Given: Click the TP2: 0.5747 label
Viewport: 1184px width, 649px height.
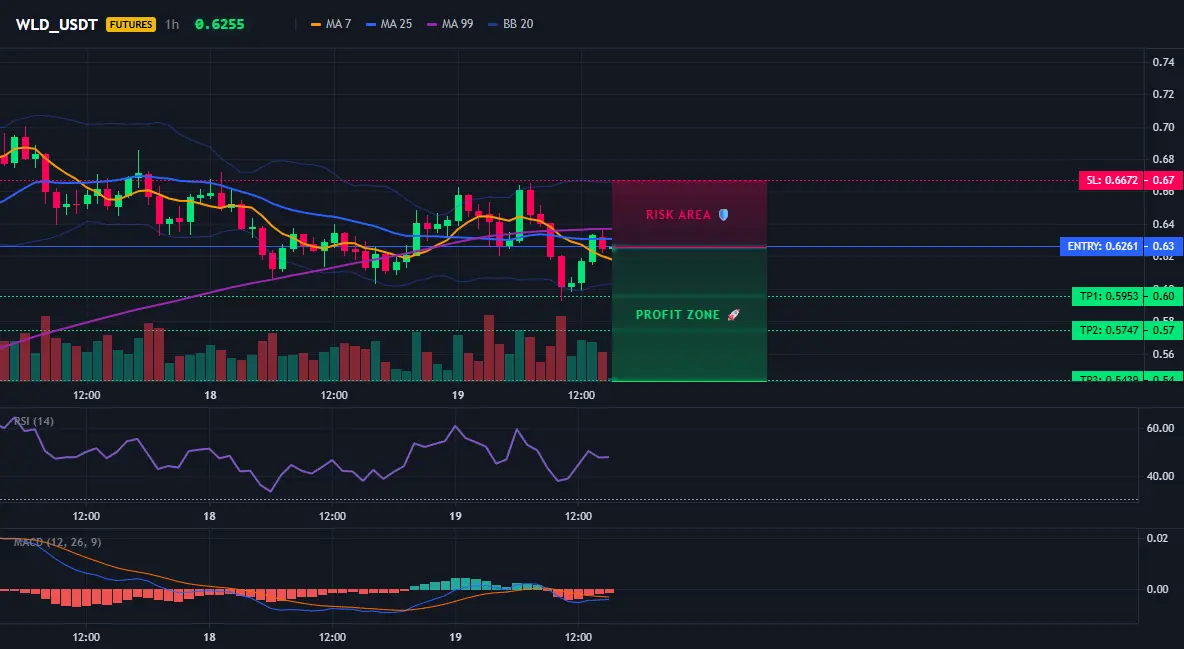Looking at the screenshot, I should pos(1108,330).
